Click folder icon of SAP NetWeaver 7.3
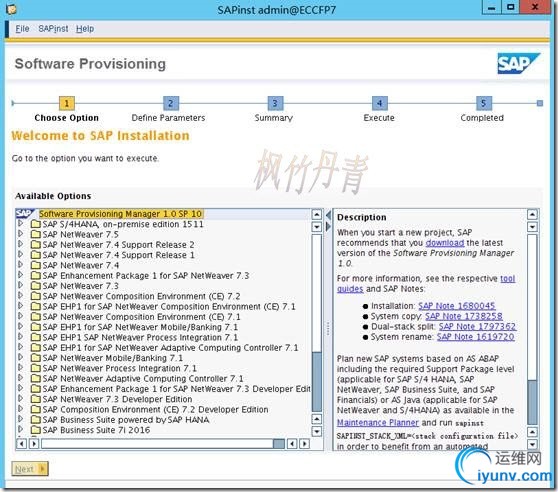 (x=36, y=286)
